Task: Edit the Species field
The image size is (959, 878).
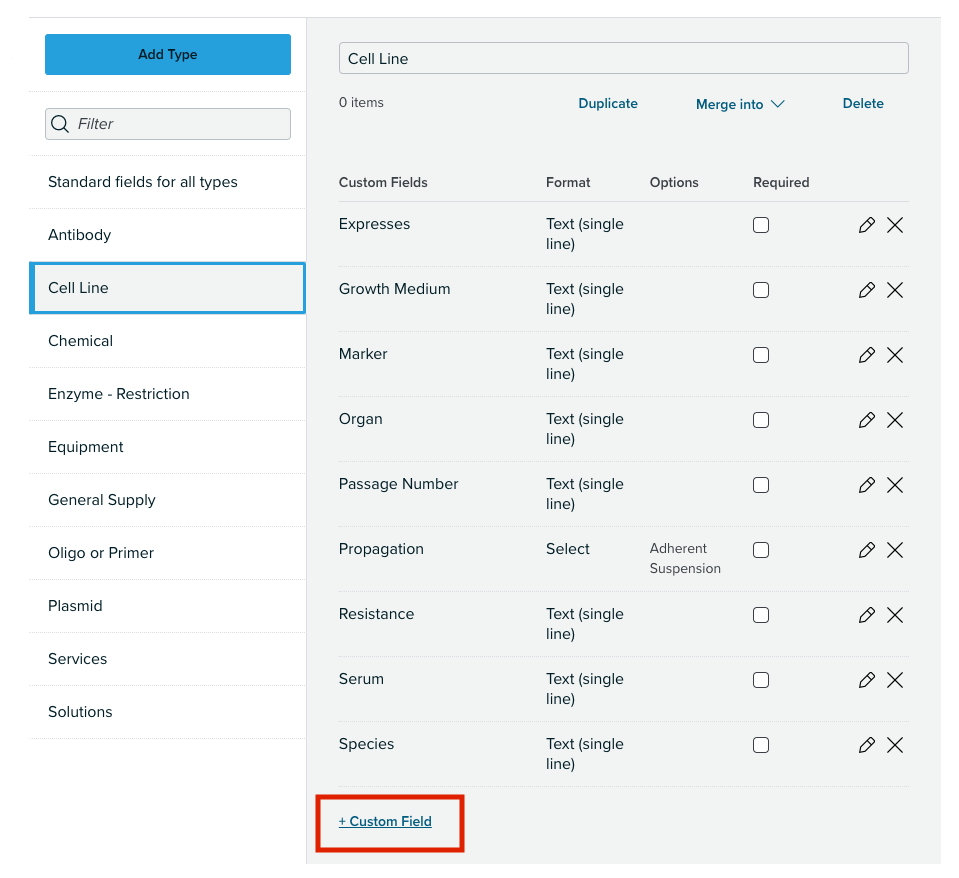Action: click(x=866, y=745)
